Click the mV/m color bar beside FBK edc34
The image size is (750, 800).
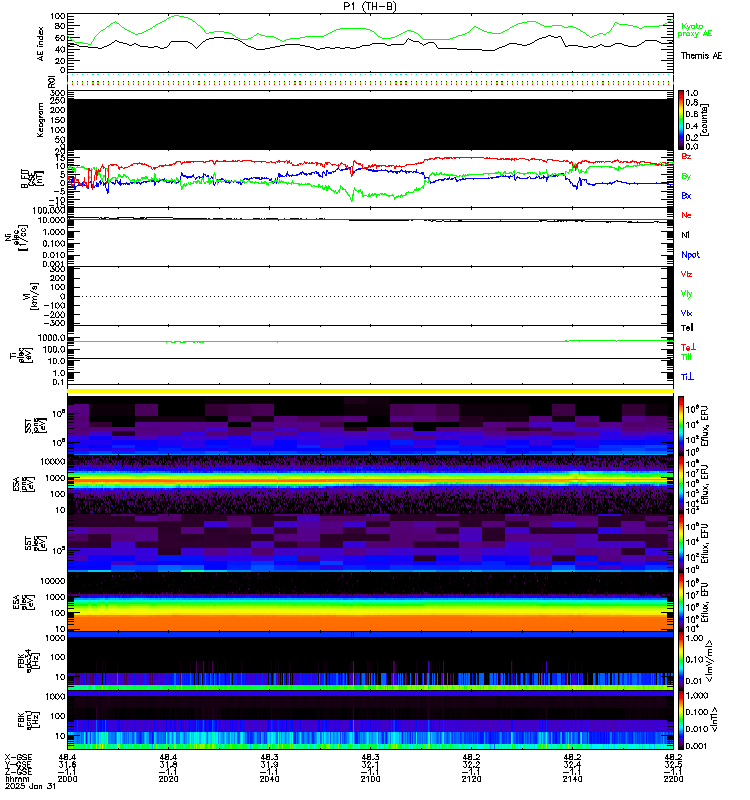click(x=681, y=661)
